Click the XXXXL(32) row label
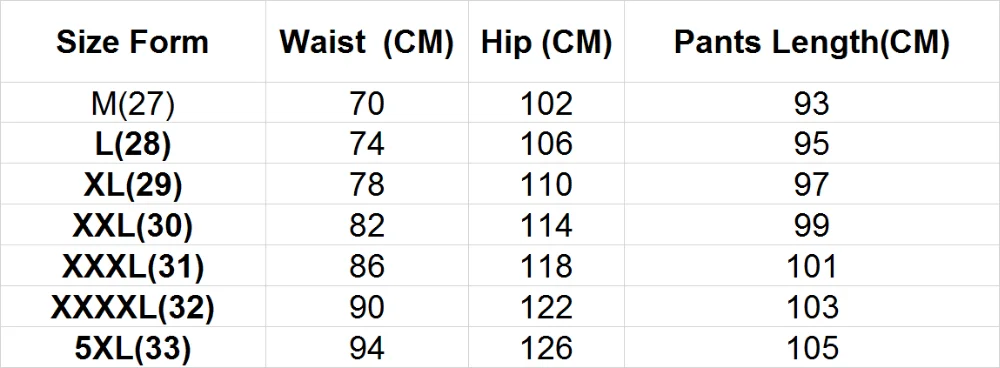The width and height of the screenshot is (1000, 368). click(x=133, y=307)
